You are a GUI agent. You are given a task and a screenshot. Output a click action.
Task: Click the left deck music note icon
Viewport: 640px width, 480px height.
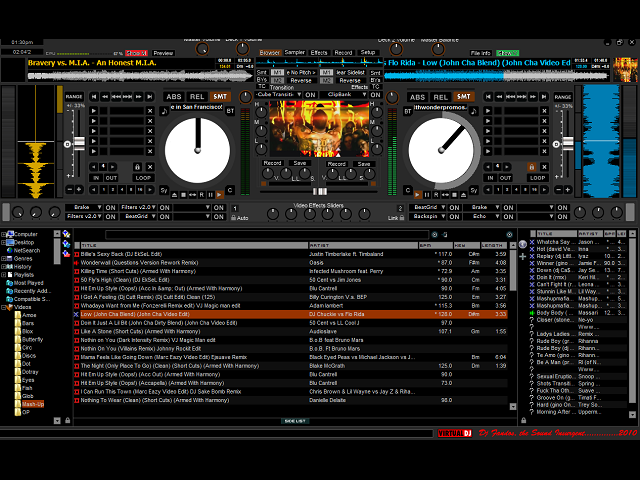tap(164, 111)
